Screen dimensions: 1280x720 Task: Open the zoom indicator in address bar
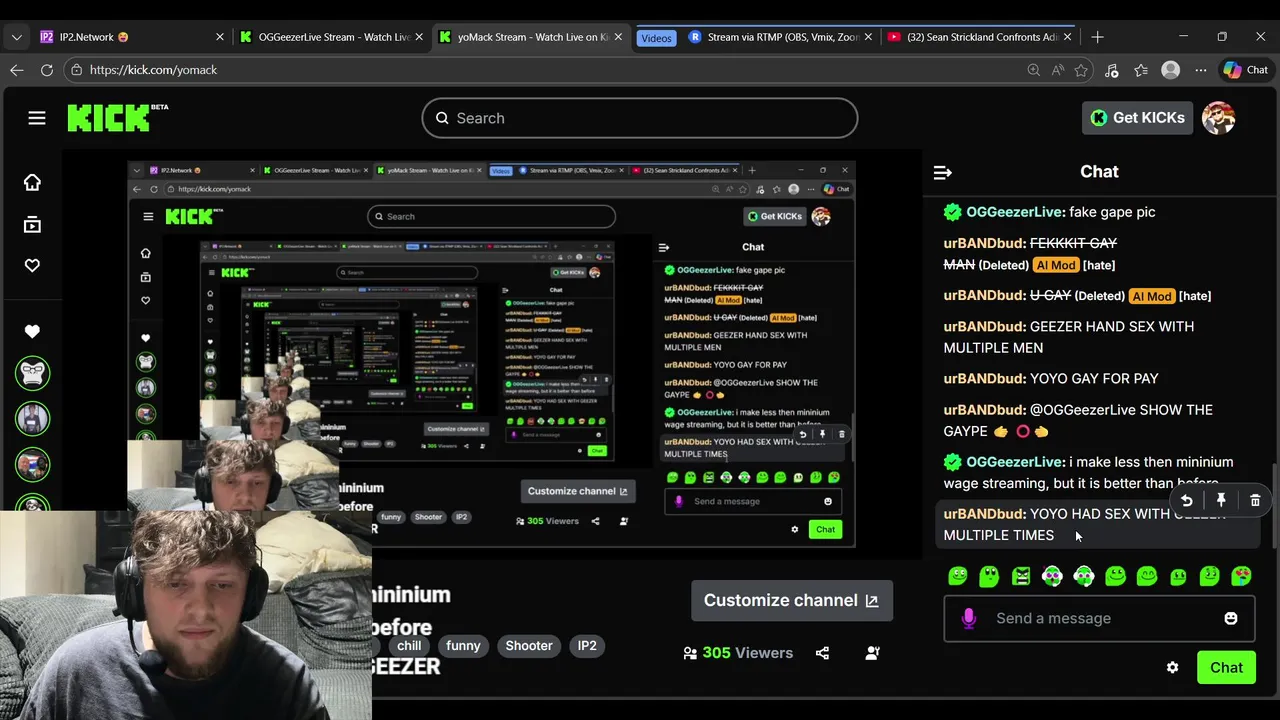pos(1033,70)
